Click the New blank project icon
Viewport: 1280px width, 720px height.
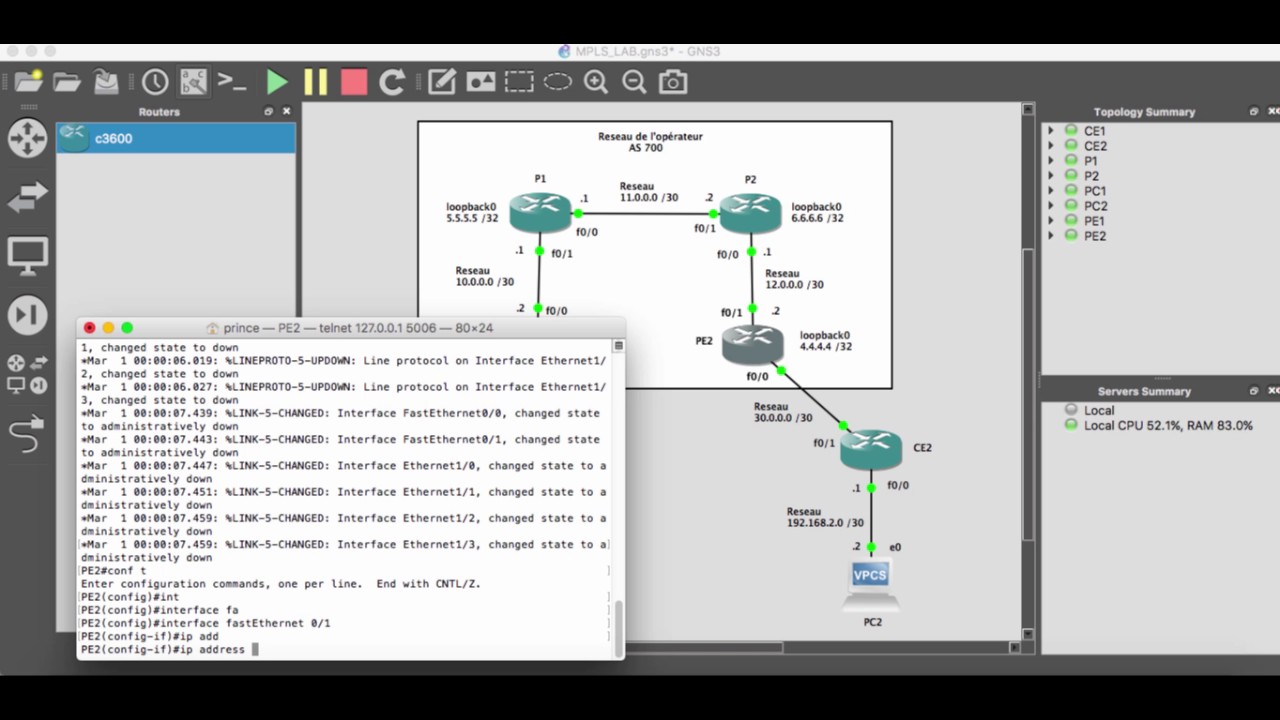click(x=29, y=82)
